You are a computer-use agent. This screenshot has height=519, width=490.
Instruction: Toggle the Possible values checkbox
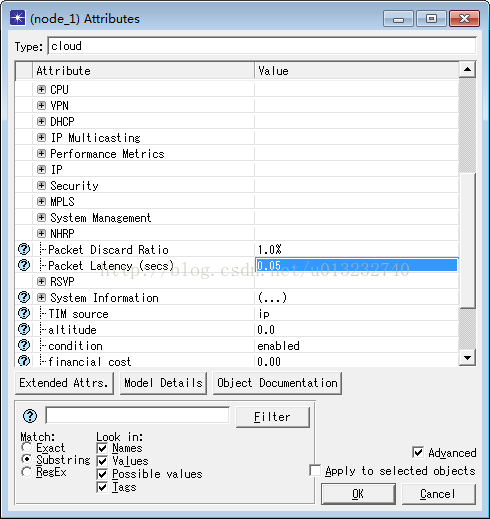click(x=102, y=474)
